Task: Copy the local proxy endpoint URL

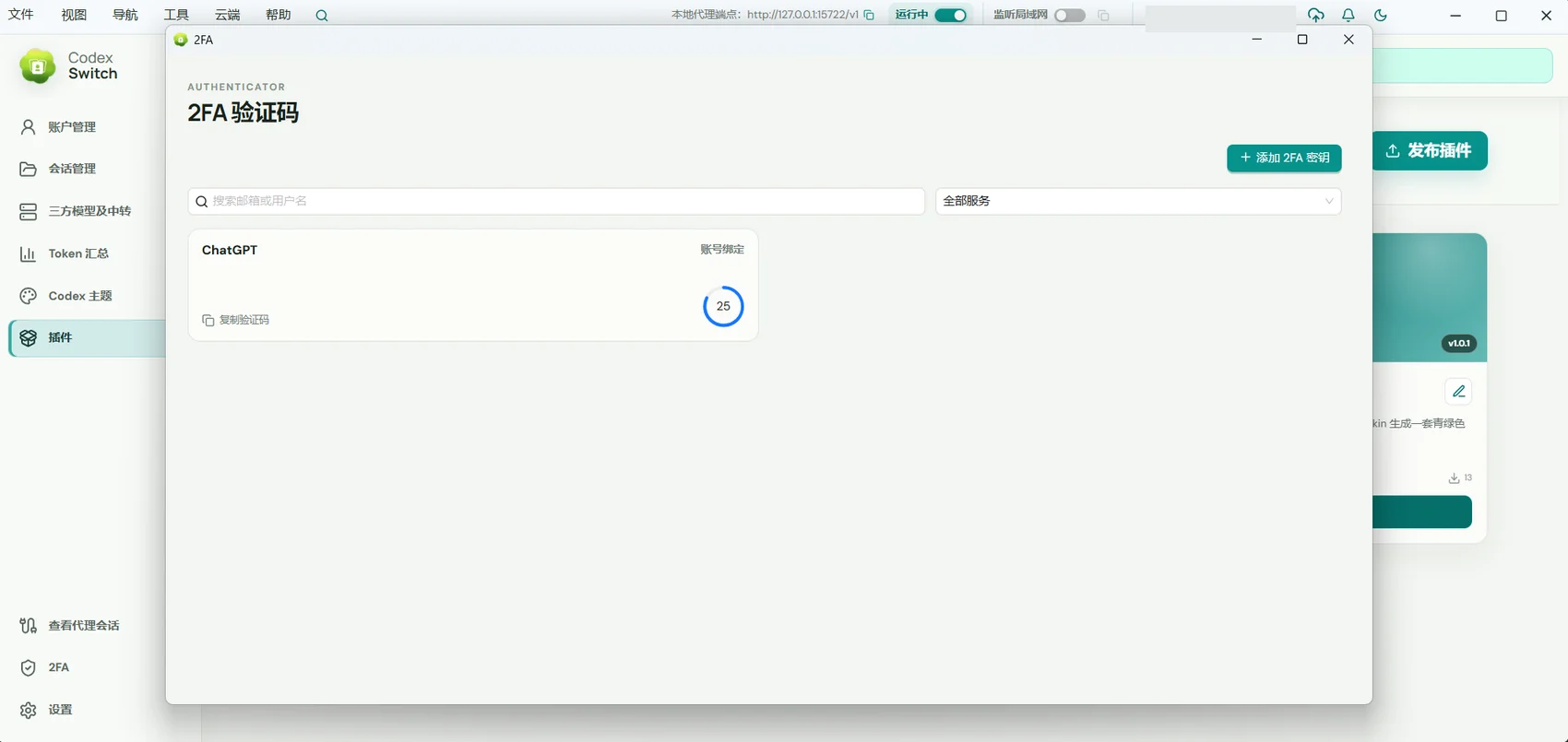Action: (869, 15)
